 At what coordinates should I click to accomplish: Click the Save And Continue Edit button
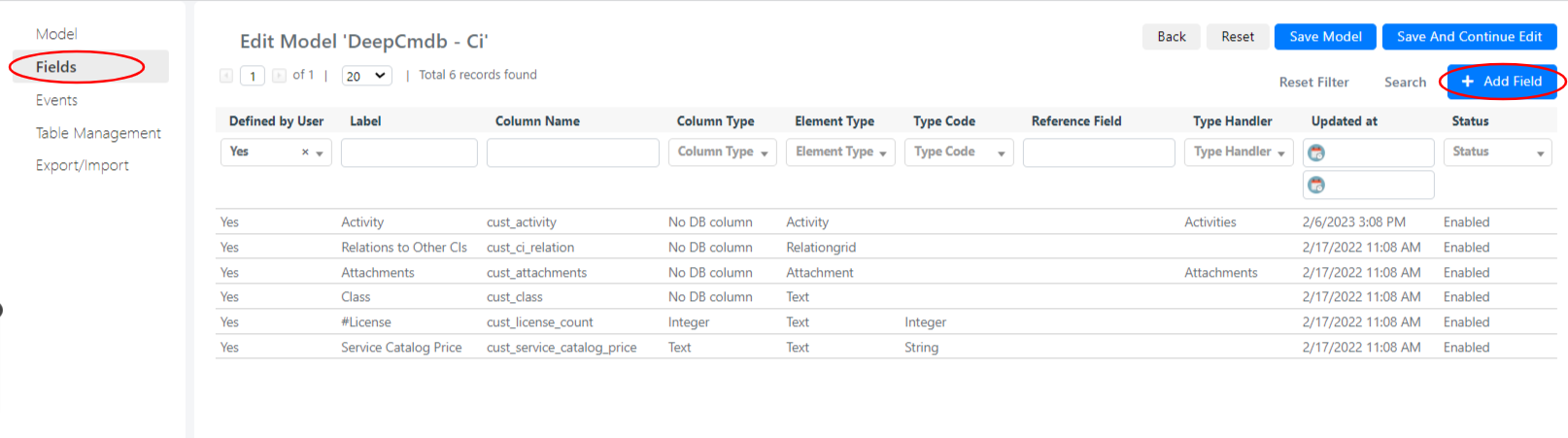point(1469,37)
